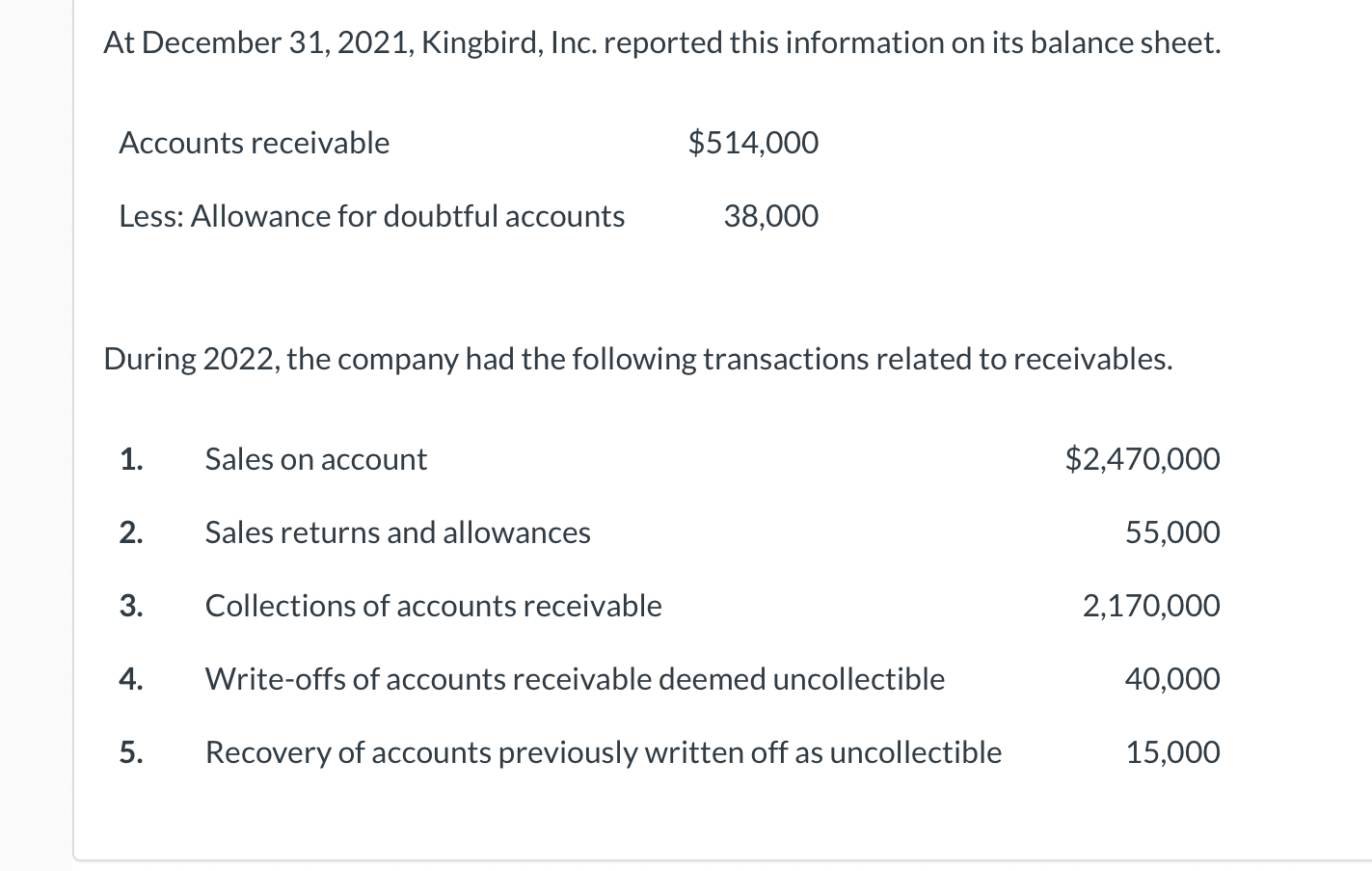
Task: Click the 'Accounts receivable' label
Action: point(255,143)
